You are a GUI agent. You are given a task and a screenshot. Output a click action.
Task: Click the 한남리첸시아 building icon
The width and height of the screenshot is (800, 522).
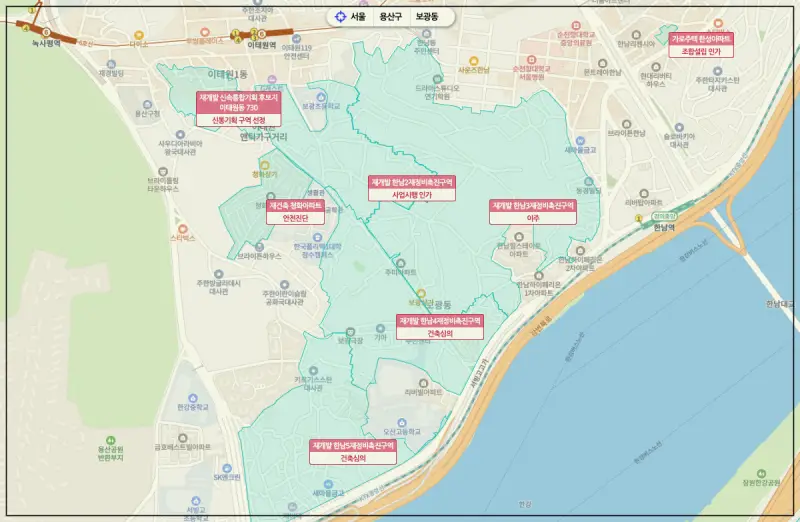click(x=636, y=35)
